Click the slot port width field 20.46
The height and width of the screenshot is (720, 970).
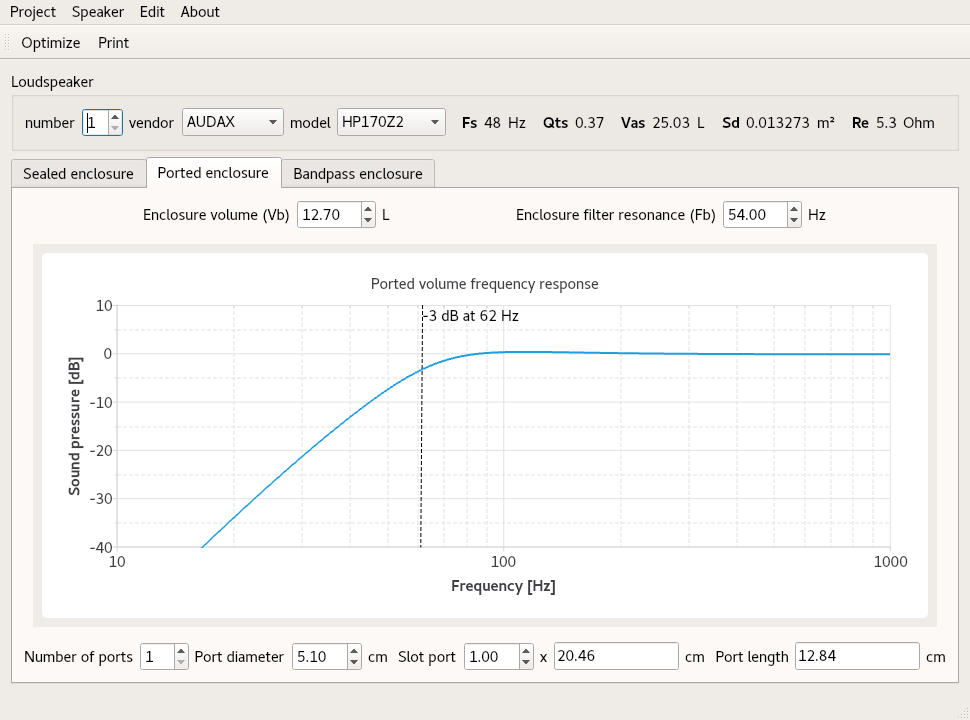coord(616,657)
